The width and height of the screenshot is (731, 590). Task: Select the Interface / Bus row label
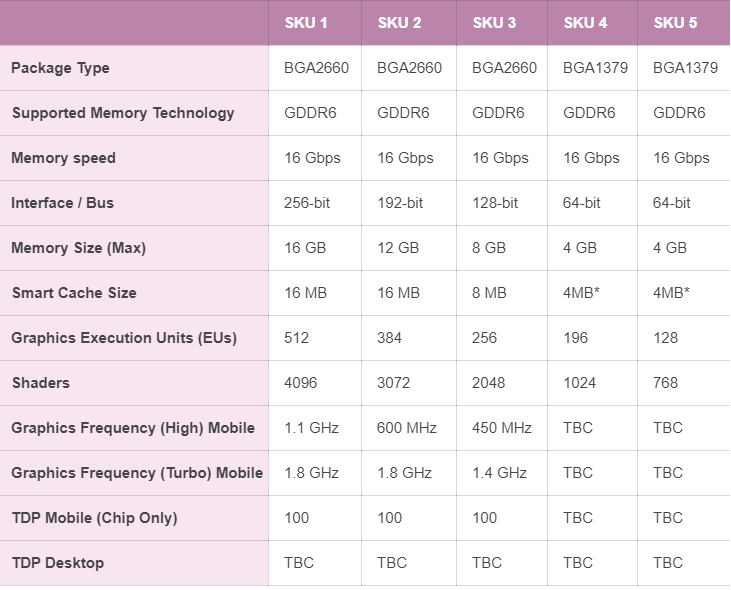(x=63, y=203)
